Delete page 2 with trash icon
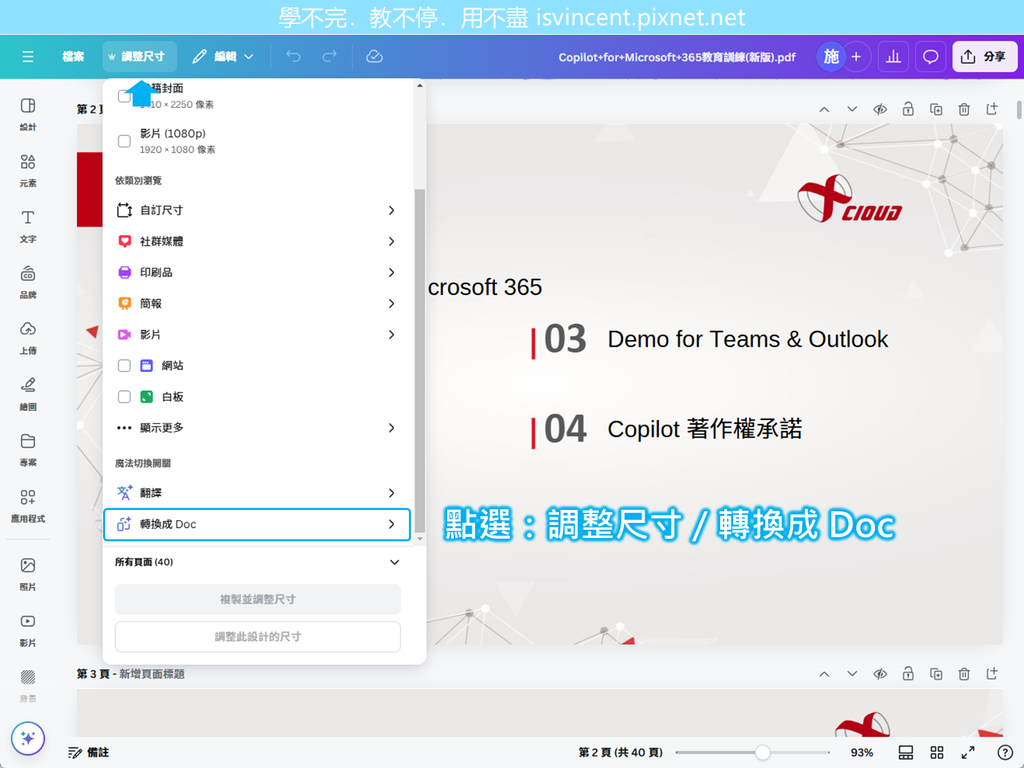Image resolution: width=1024 pixels, height=768 pixels. [x=964, y=109]
